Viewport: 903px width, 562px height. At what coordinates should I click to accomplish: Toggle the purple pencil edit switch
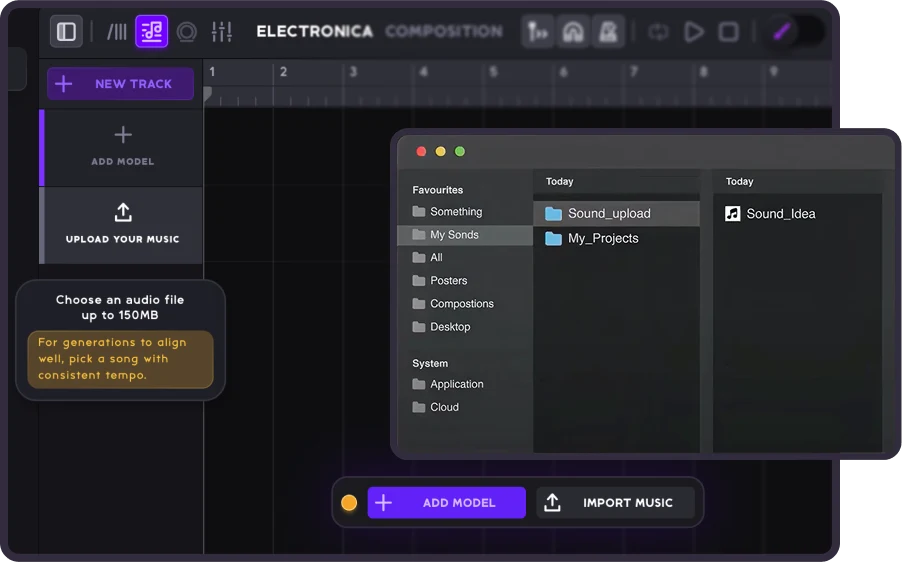796,32
